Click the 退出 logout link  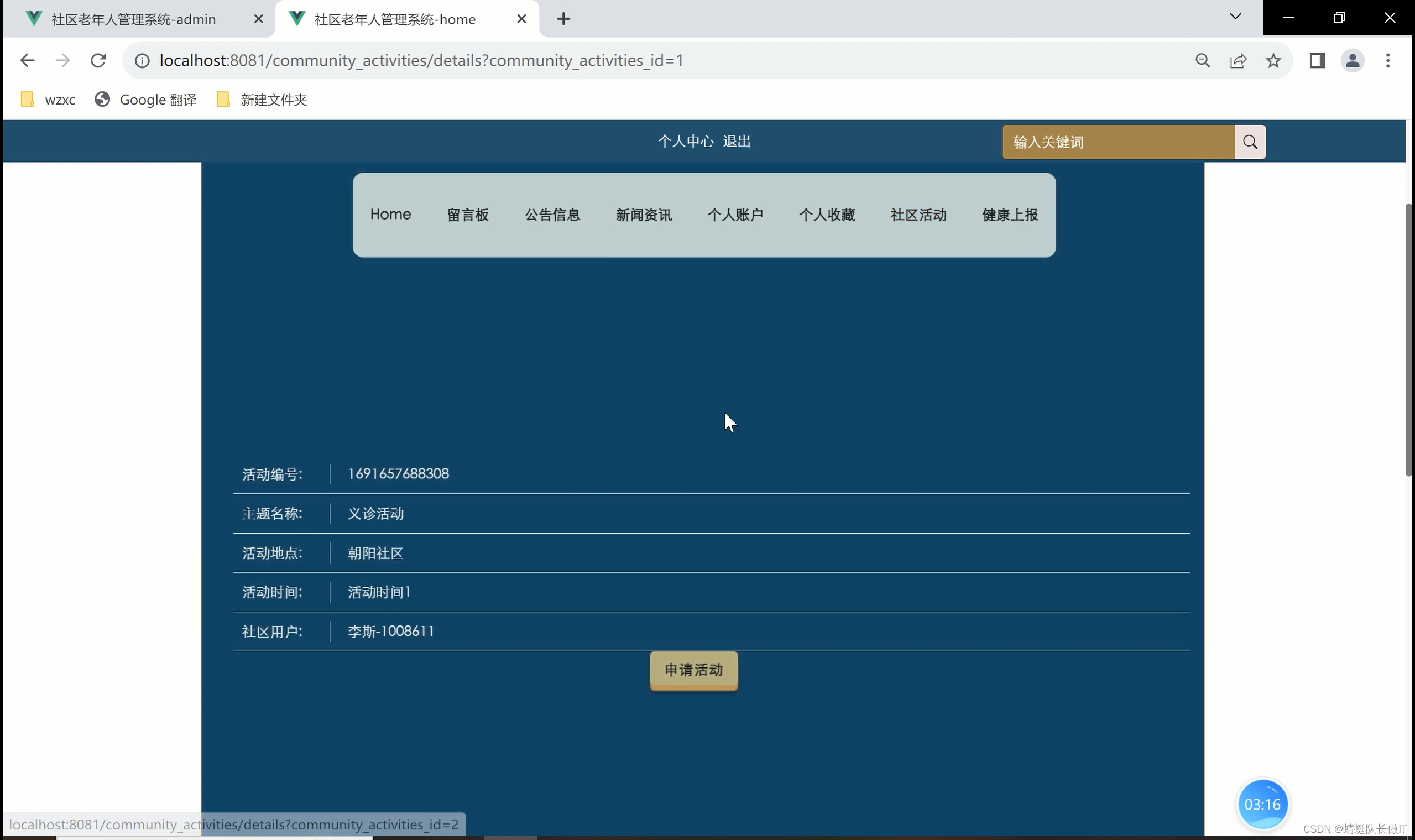(737, 142)
